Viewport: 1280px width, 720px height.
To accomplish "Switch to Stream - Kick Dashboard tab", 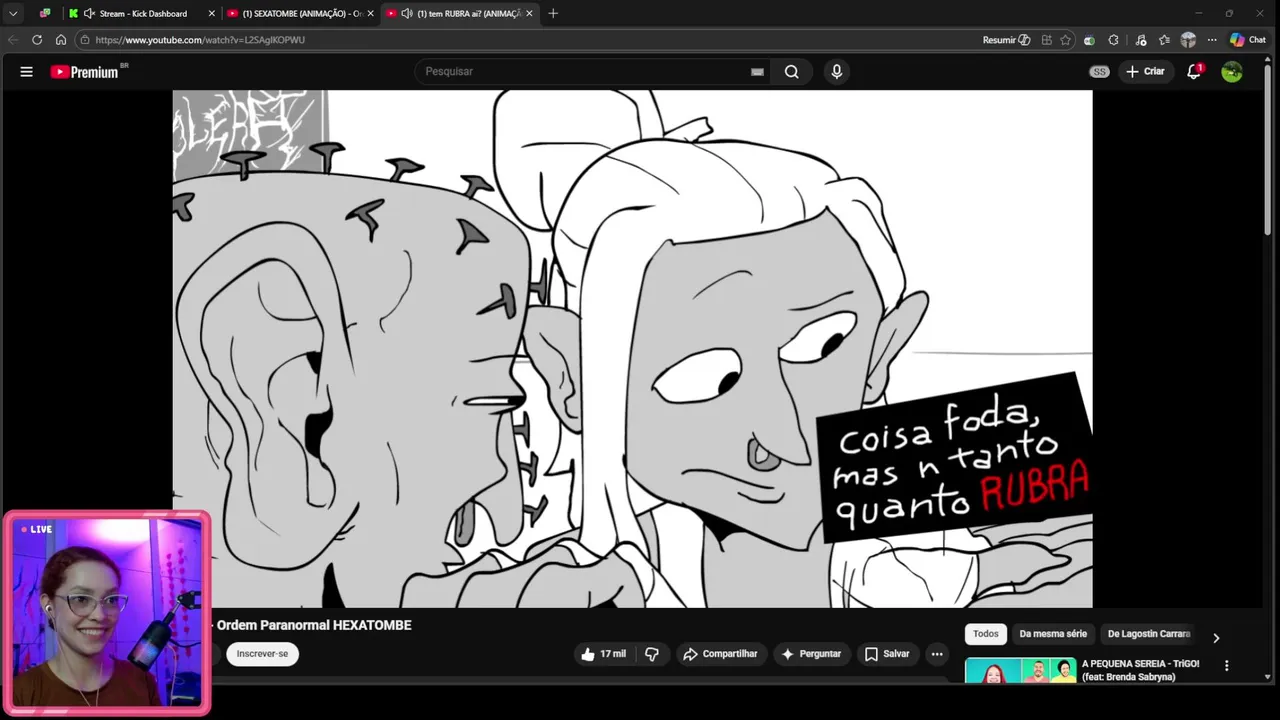I will tap(143, 13).
